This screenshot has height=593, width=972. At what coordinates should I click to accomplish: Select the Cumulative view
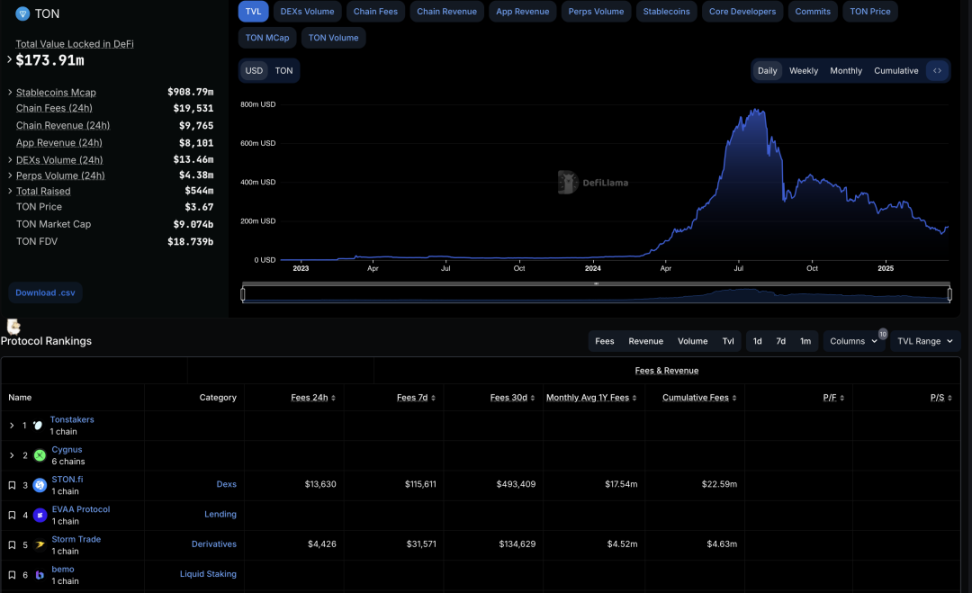[x=896, y=71]
